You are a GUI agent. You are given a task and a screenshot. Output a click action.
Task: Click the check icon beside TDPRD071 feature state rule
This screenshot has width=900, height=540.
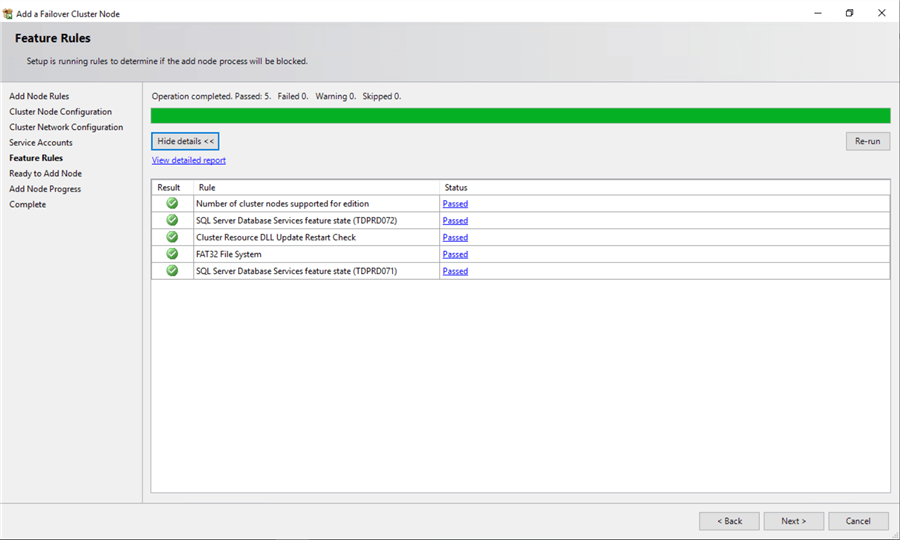(x=172, y=271)
